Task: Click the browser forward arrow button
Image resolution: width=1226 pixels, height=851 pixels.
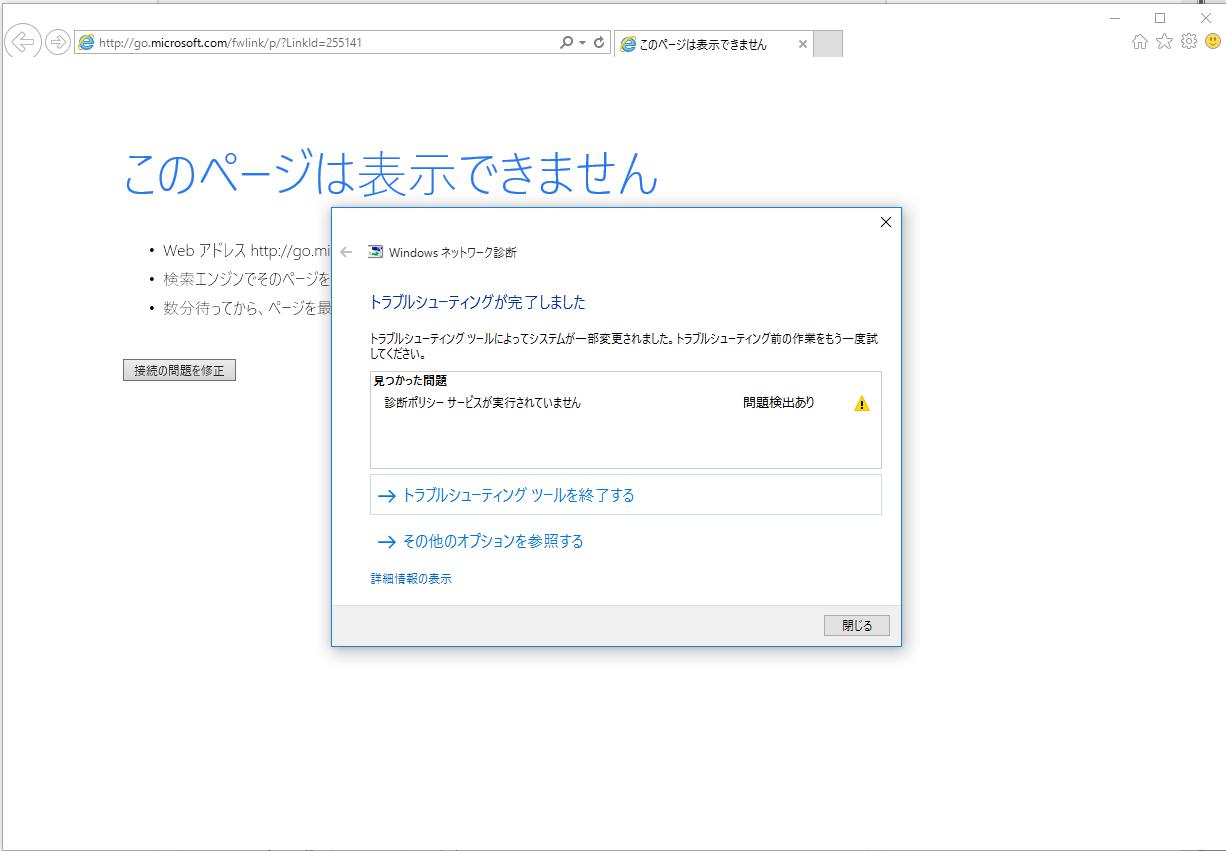Action: pos(58,42)
